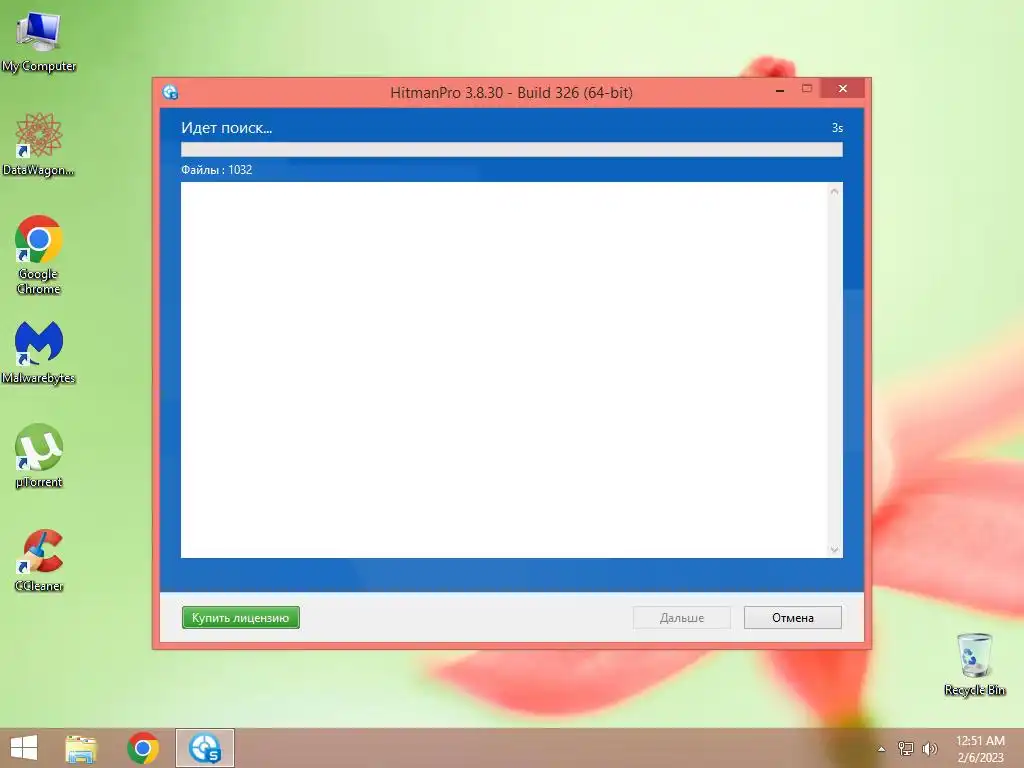Select the HitmanPro taskbar button

click(x=204, y=748)
